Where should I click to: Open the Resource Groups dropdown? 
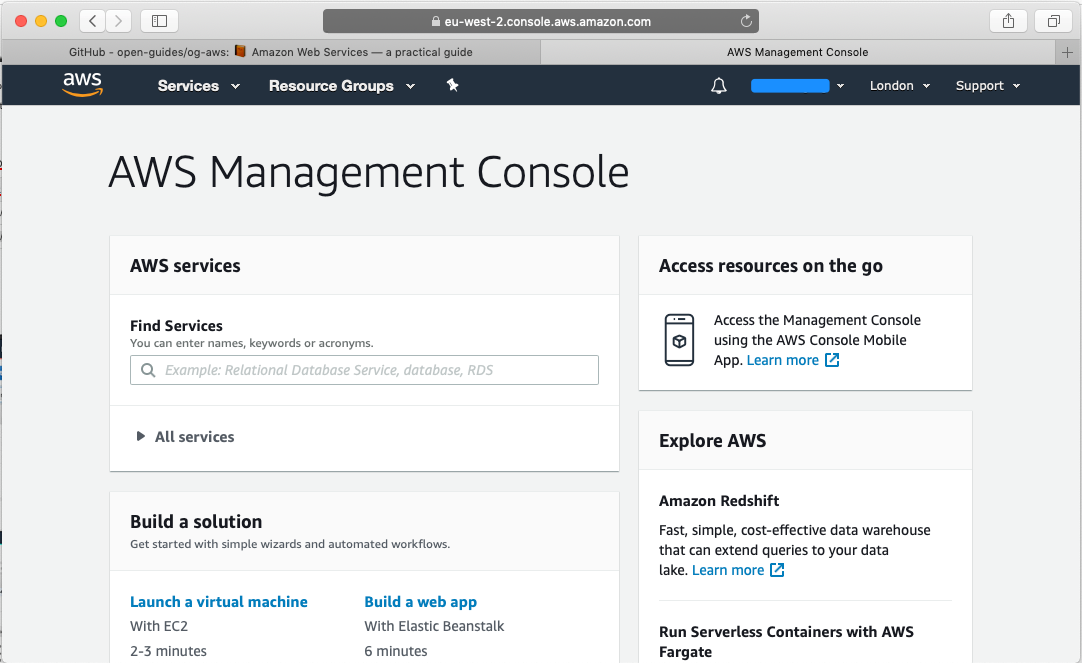(342, 86)
